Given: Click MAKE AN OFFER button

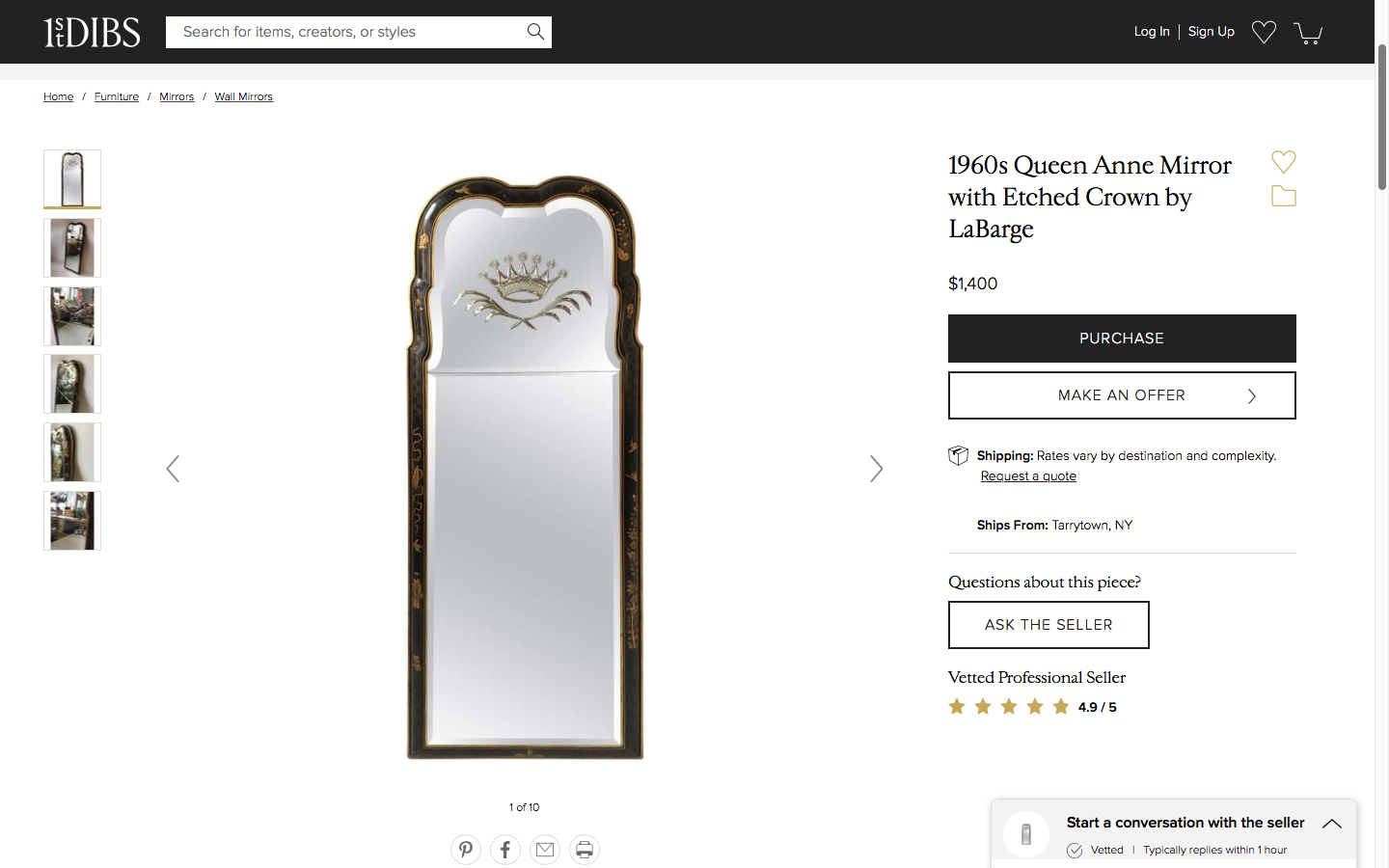Looking at the screenshot, I should point(1122,395).
